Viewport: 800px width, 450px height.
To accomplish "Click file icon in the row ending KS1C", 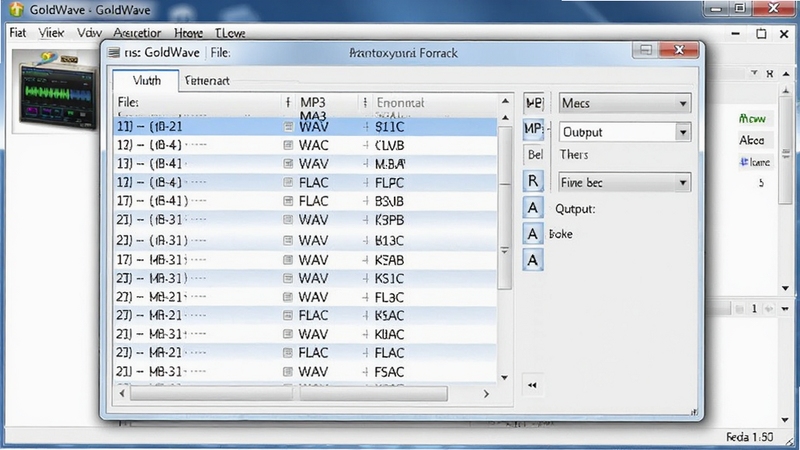I will [x=288, y=278].
